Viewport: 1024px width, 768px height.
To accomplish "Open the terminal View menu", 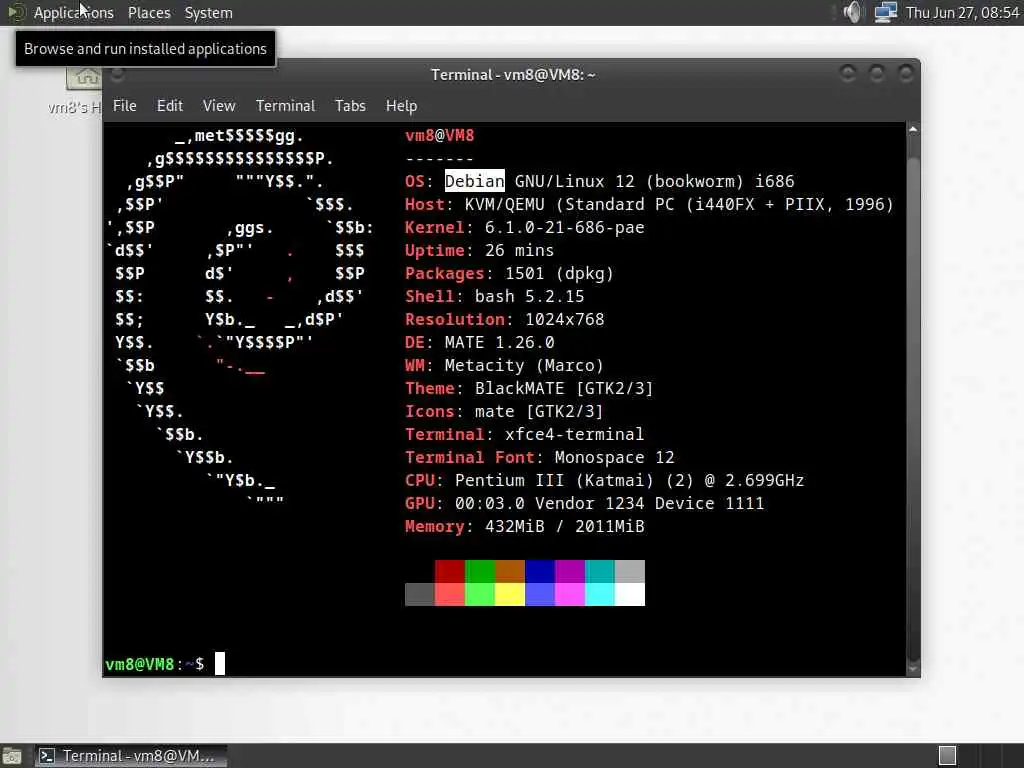I will 219,106.
